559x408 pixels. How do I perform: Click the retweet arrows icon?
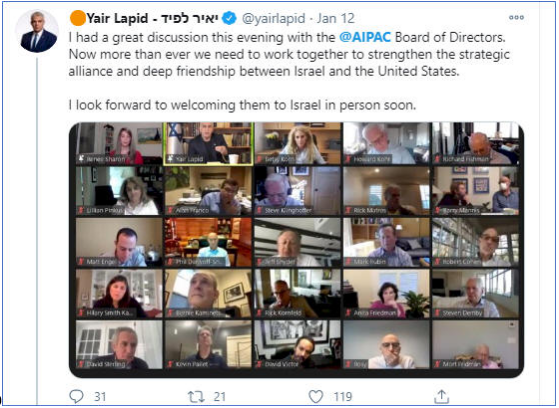point(196,396)
